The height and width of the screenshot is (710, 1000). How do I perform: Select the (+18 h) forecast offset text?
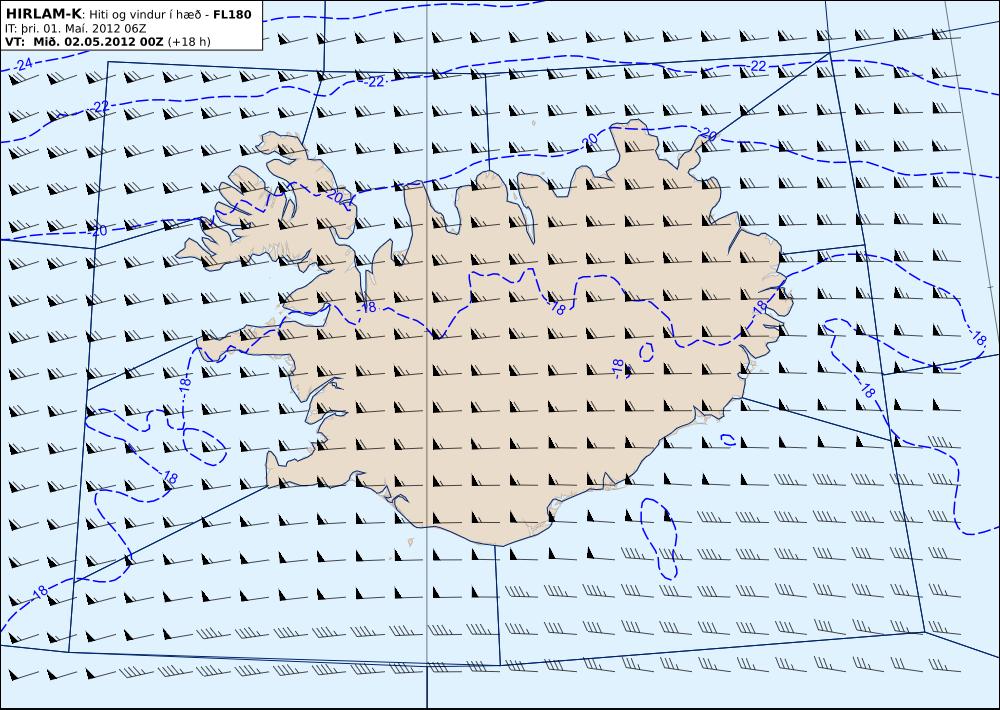(x=189, y=42)
